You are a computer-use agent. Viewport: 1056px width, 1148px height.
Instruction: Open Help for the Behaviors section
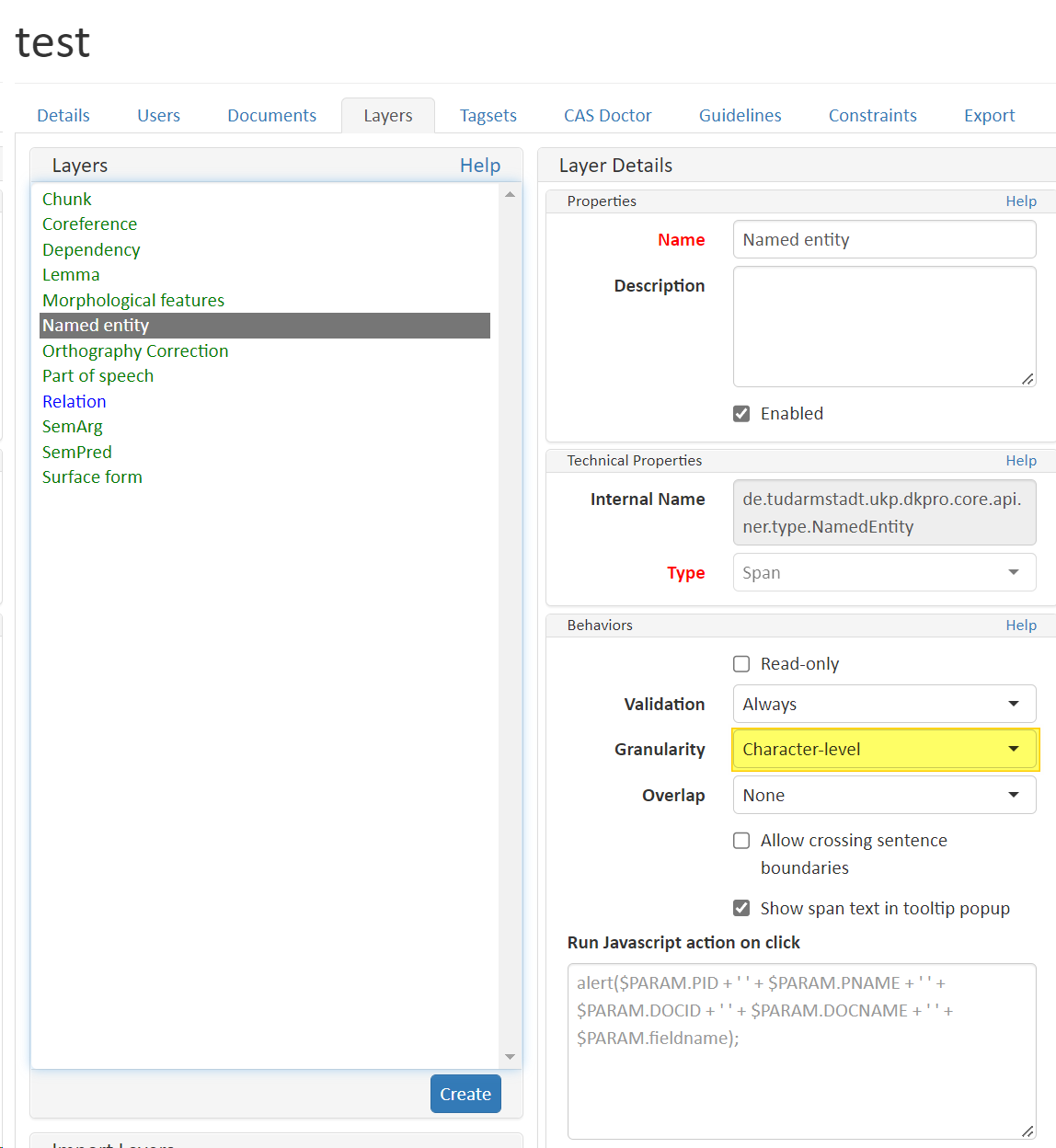[1021, 625]
